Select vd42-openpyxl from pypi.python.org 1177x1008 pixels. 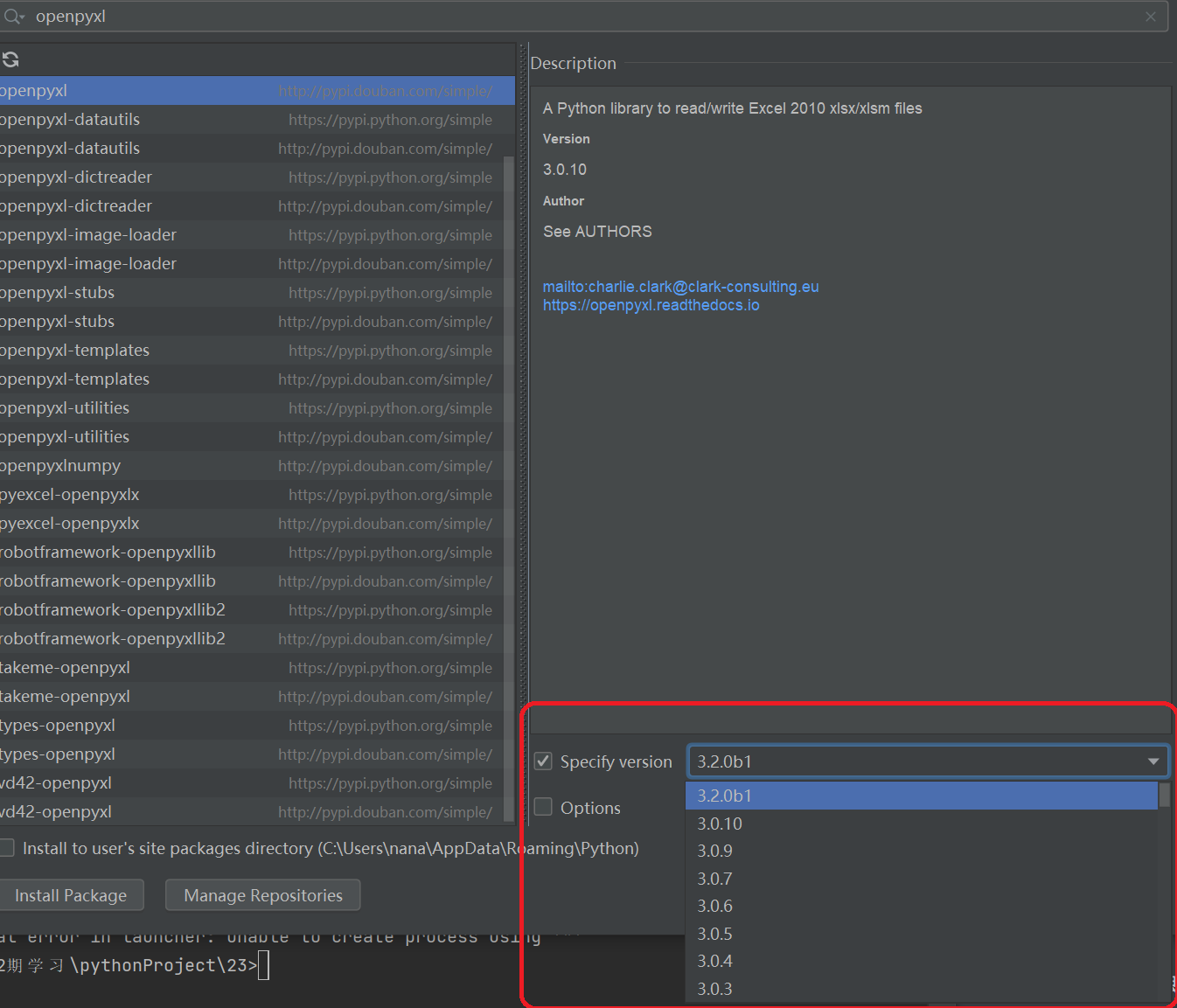(x=252, y=783)
